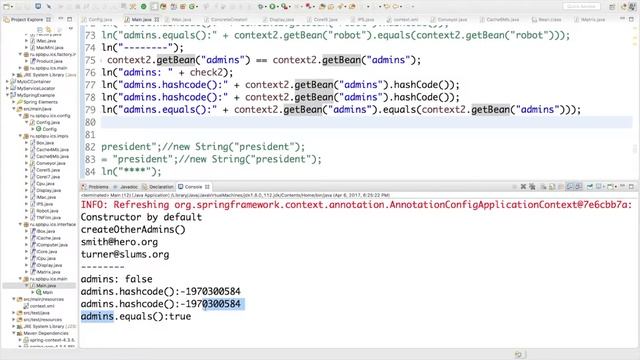Switch to Matrix.java editor tab
This screenshot has width=640, height=360.
(x=589, y=20)
